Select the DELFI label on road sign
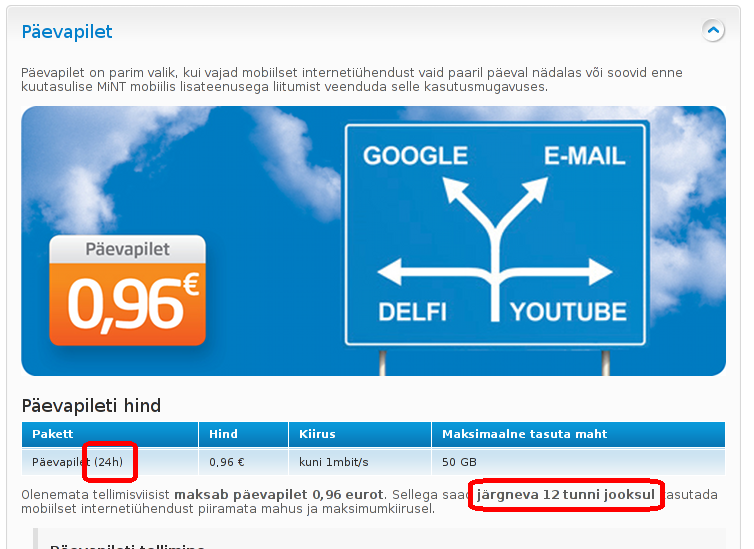This screenshot has height=549, width=754. pos(412,312)
